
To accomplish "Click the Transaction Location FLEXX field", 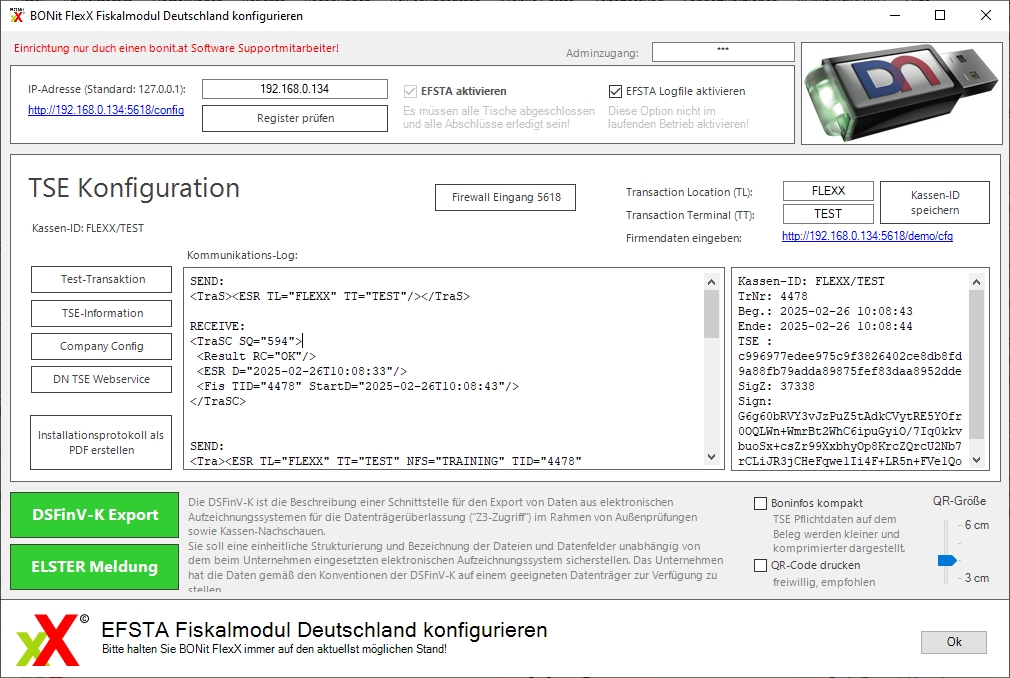I will click(x=828, y=191).
